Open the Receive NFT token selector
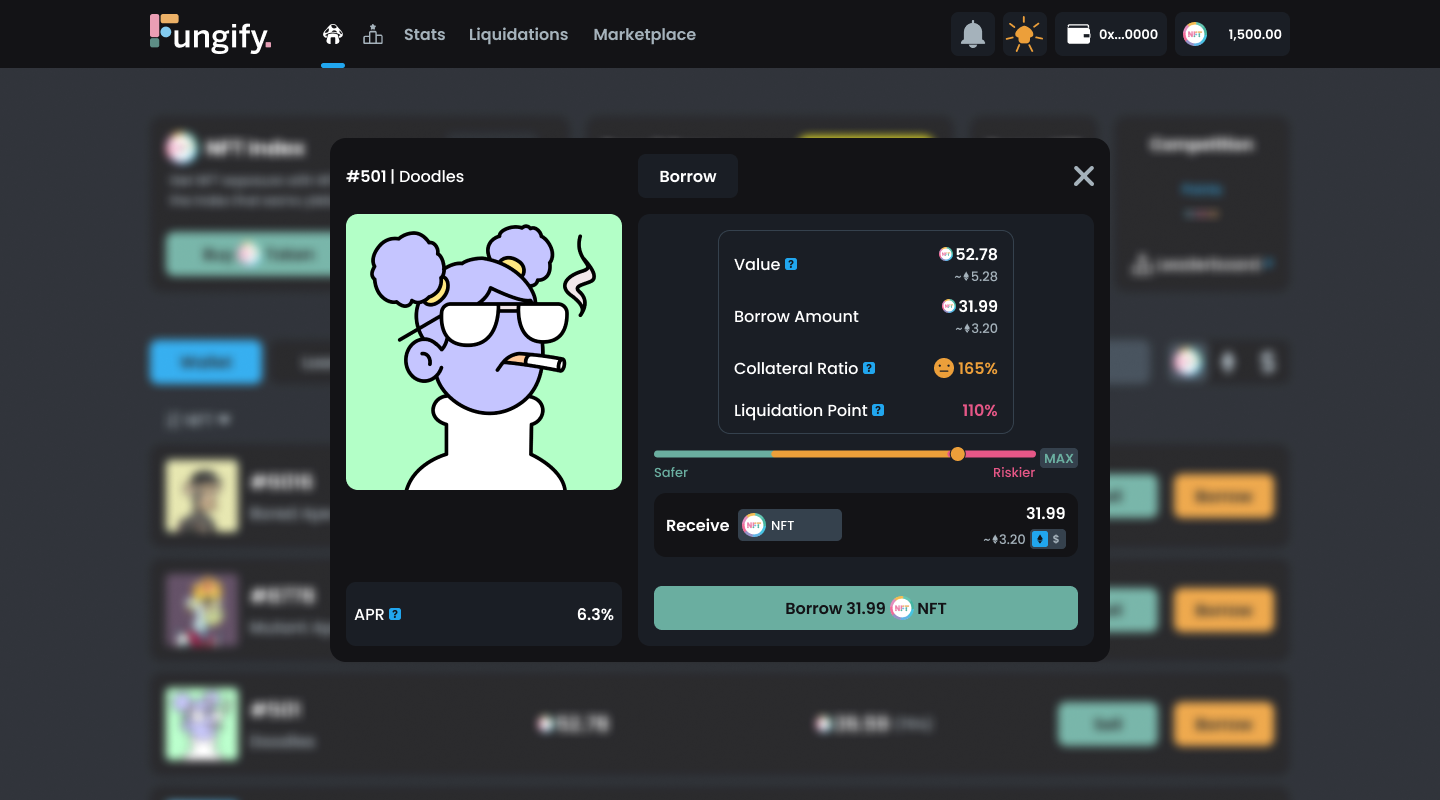The image size is (1440, 800). coord(790,525)
